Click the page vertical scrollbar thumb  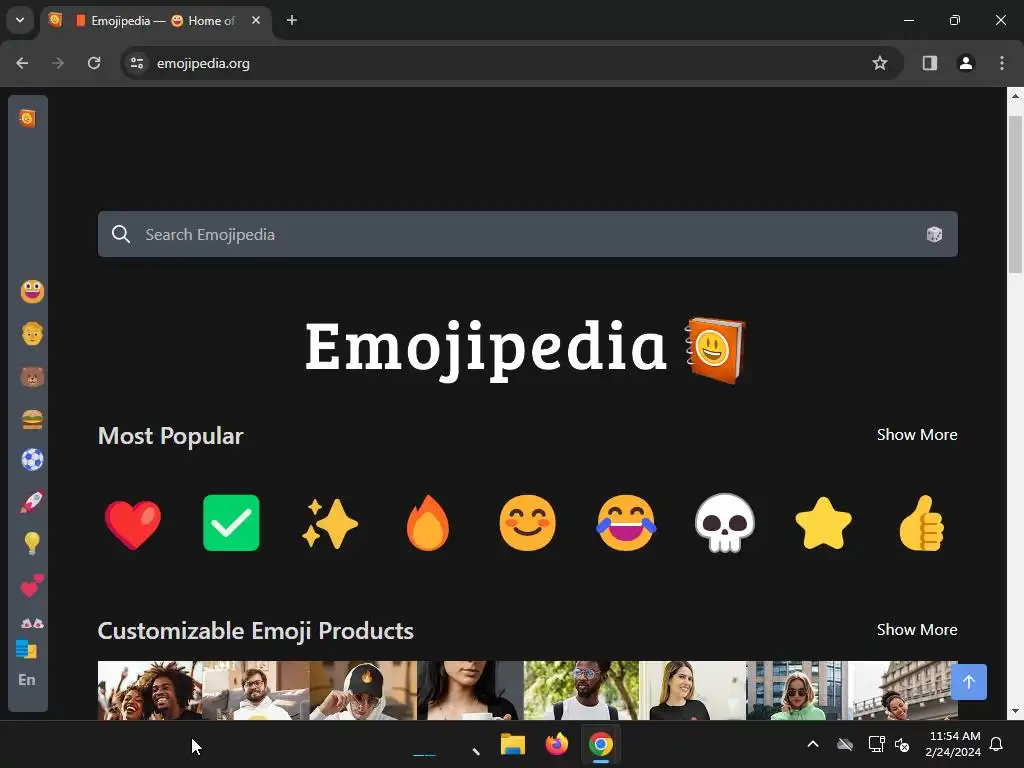tap(1015, 195)
